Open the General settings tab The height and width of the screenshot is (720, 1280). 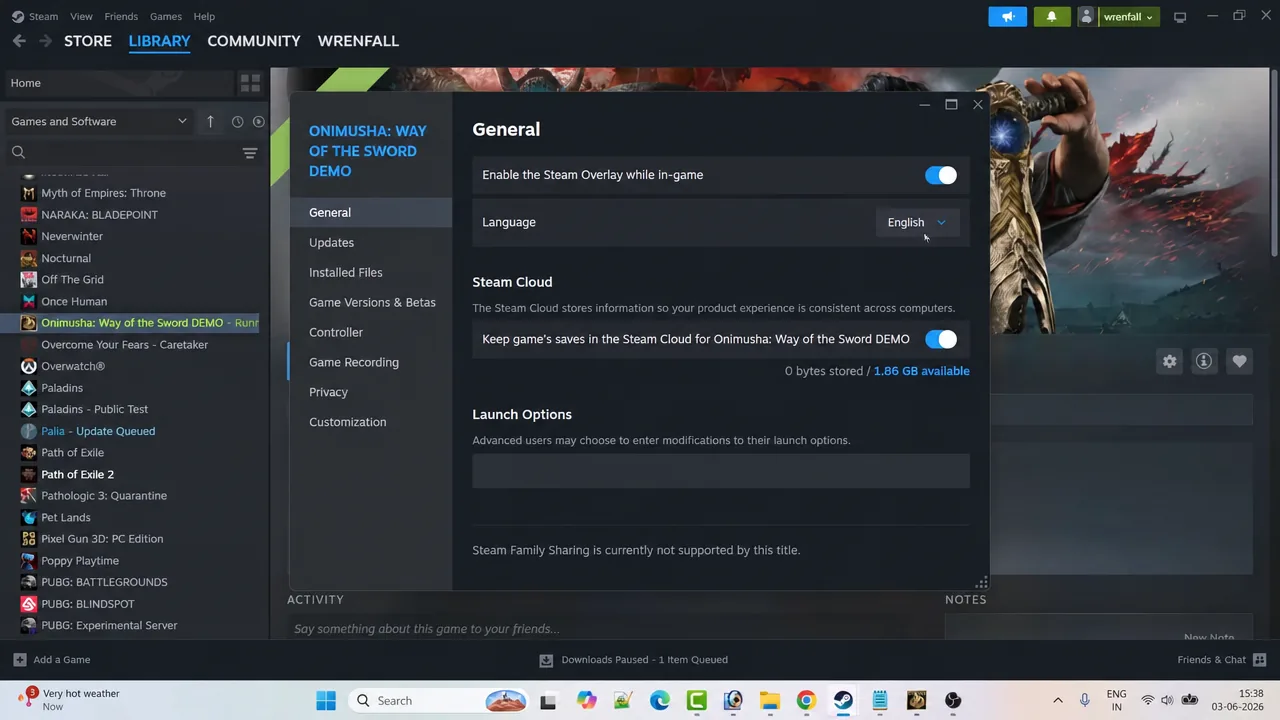click(x=370, y=212)
